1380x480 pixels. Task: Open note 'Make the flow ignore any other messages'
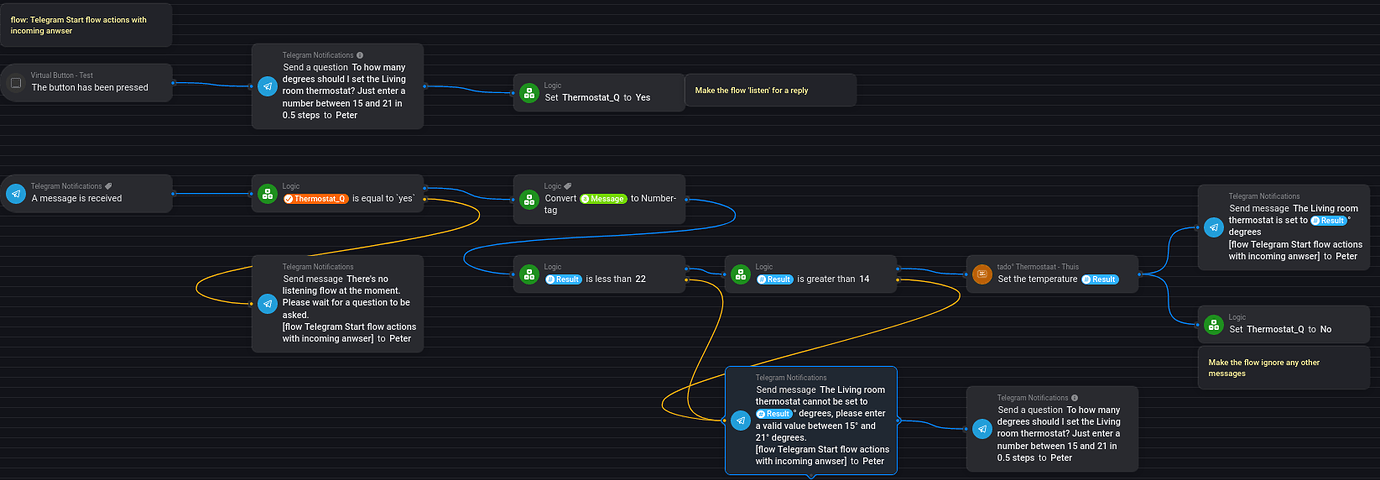coord(1283,367)
